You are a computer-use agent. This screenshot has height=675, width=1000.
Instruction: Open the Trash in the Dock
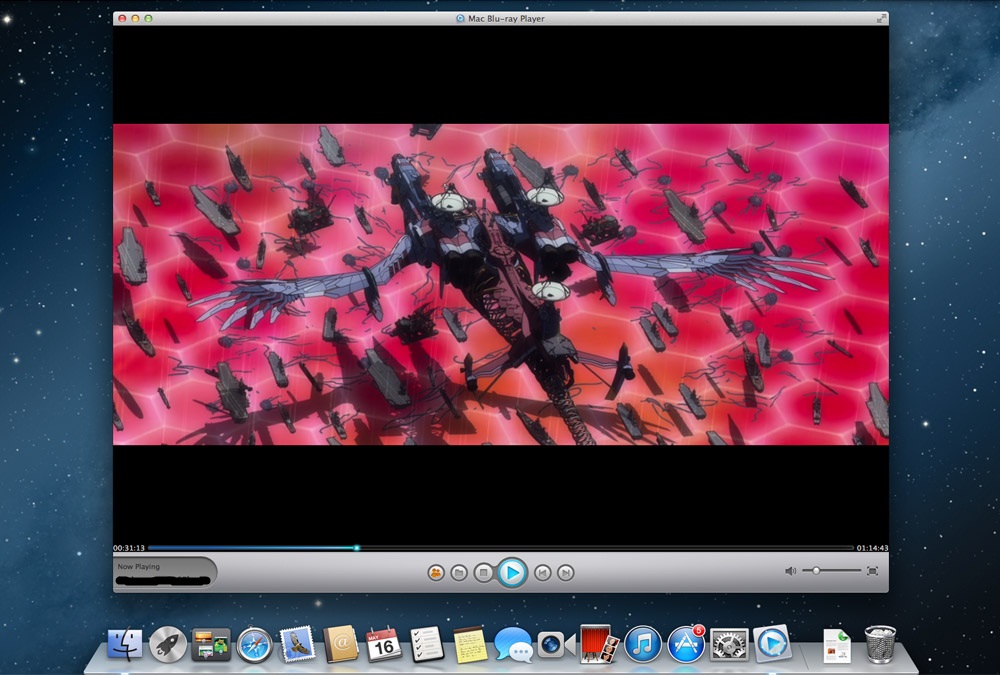pyautogui.click(x=880, y=644)
